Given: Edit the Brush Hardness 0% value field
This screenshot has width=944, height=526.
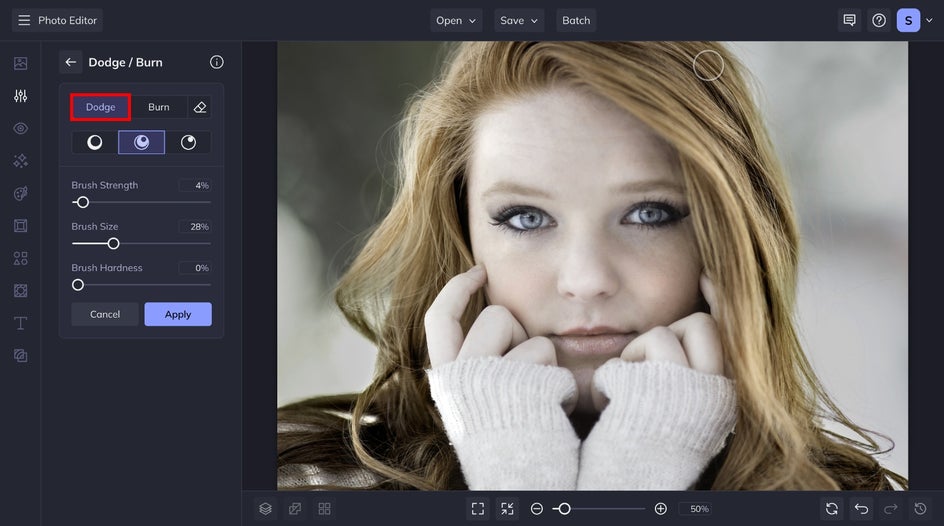Looking at the screenshot, I should [195, 268].
